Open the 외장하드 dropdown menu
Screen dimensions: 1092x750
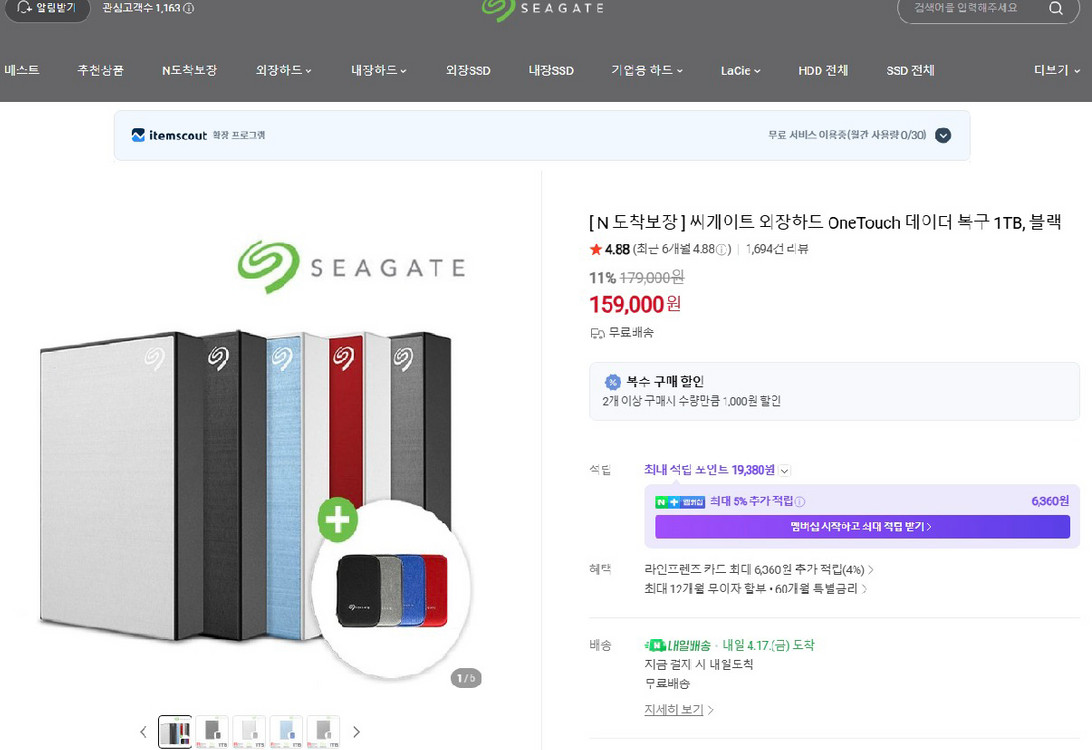(283, 70)
